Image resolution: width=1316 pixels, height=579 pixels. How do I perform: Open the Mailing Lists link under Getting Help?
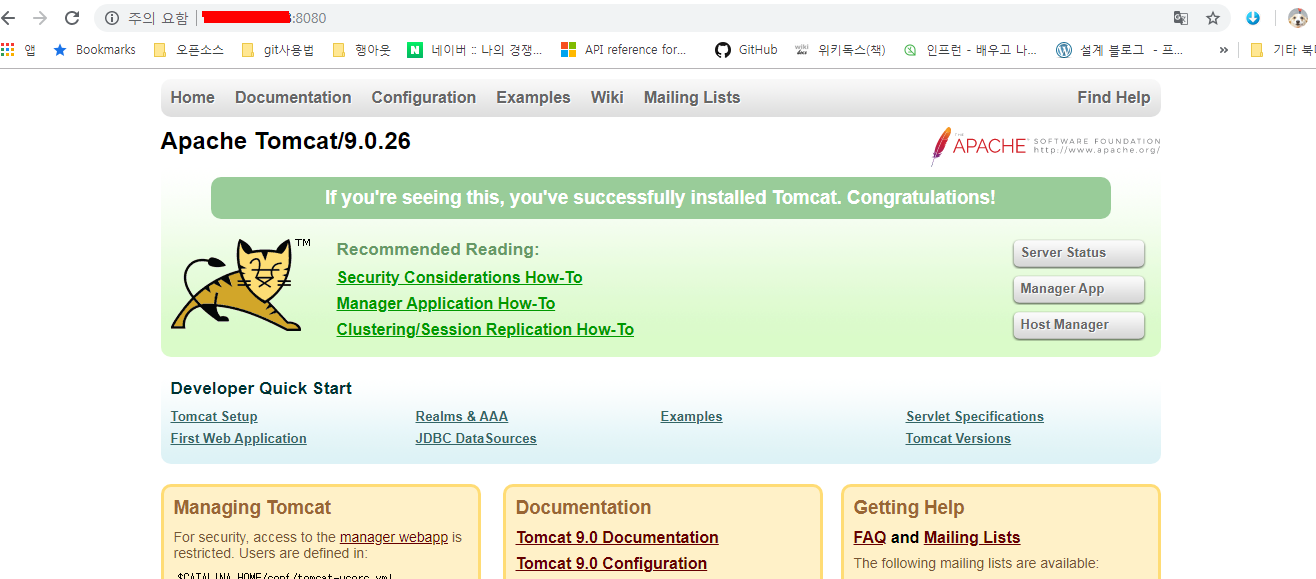pyautogui.click(x=972, y=537)
